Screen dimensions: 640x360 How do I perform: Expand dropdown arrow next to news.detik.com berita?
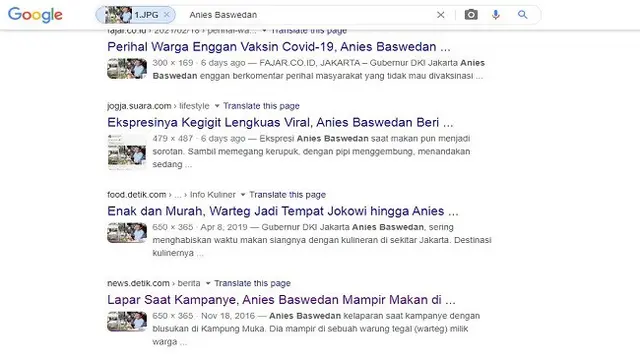pos(208,283)
